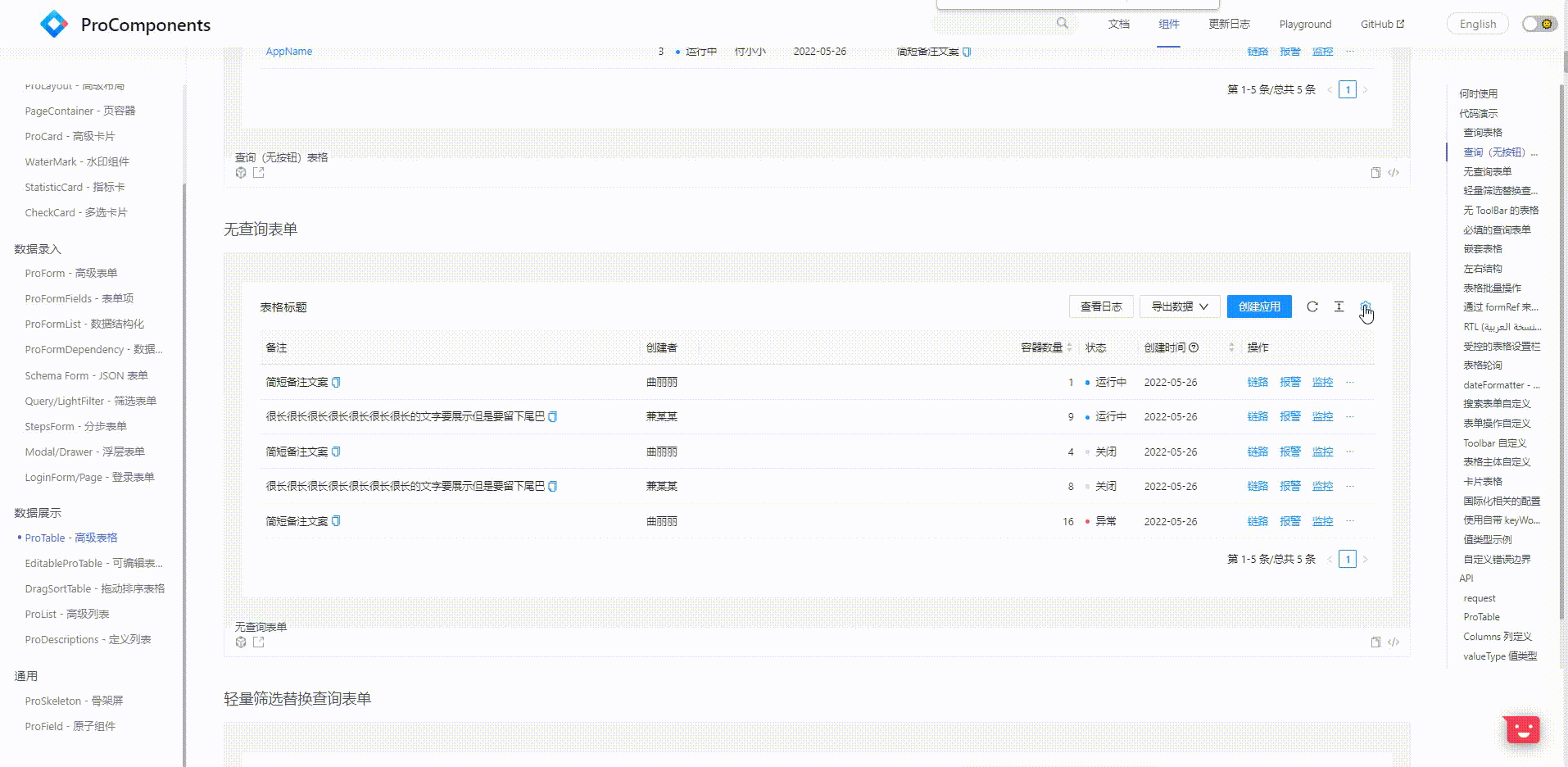Click the ProComponents diamond logo
The height and width of the screenshot is (767, 1568).
pos(53,24)
